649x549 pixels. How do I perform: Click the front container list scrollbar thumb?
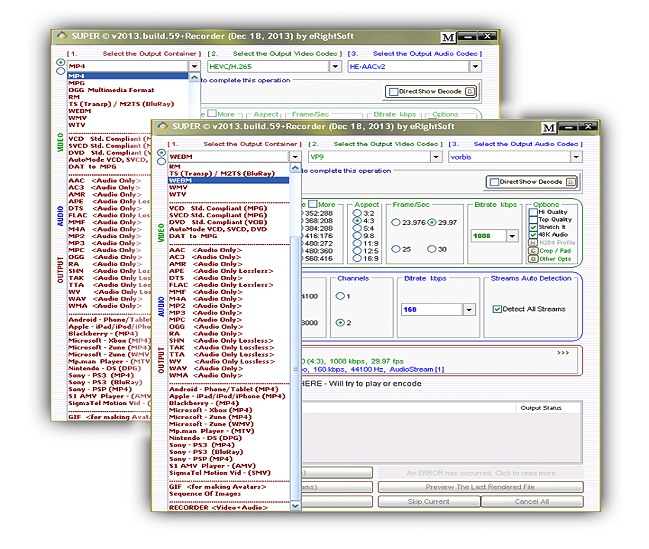tap(295, 368)
